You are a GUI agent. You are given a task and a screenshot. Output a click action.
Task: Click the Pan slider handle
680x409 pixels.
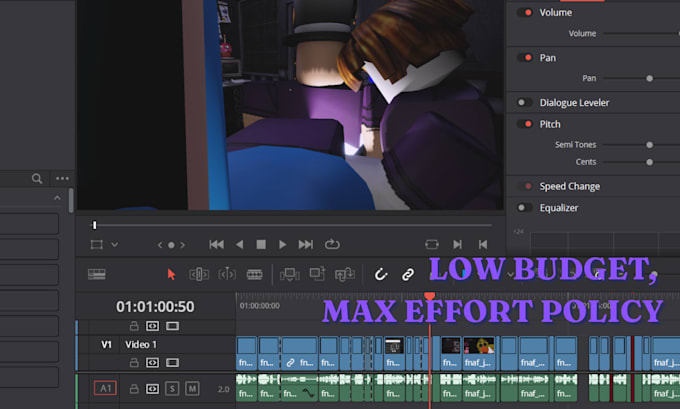(650, 79)
